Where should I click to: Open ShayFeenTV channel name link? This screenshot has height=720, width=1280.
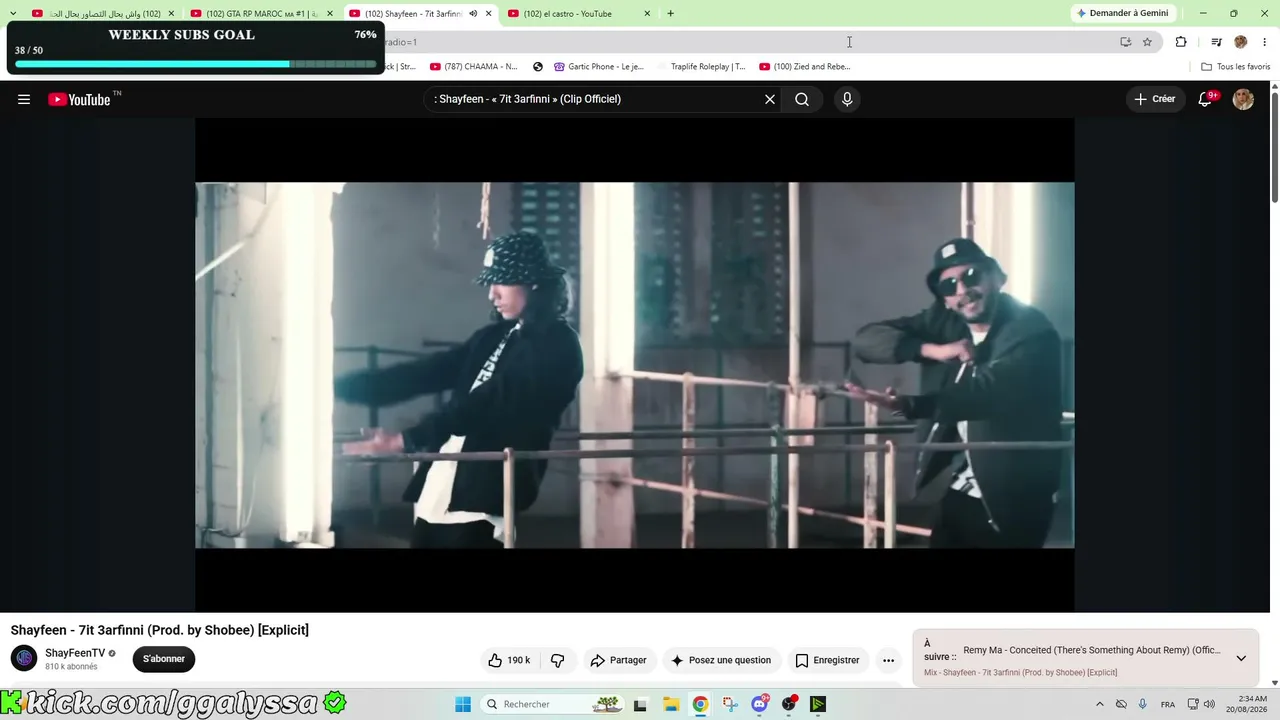[75, 653]
